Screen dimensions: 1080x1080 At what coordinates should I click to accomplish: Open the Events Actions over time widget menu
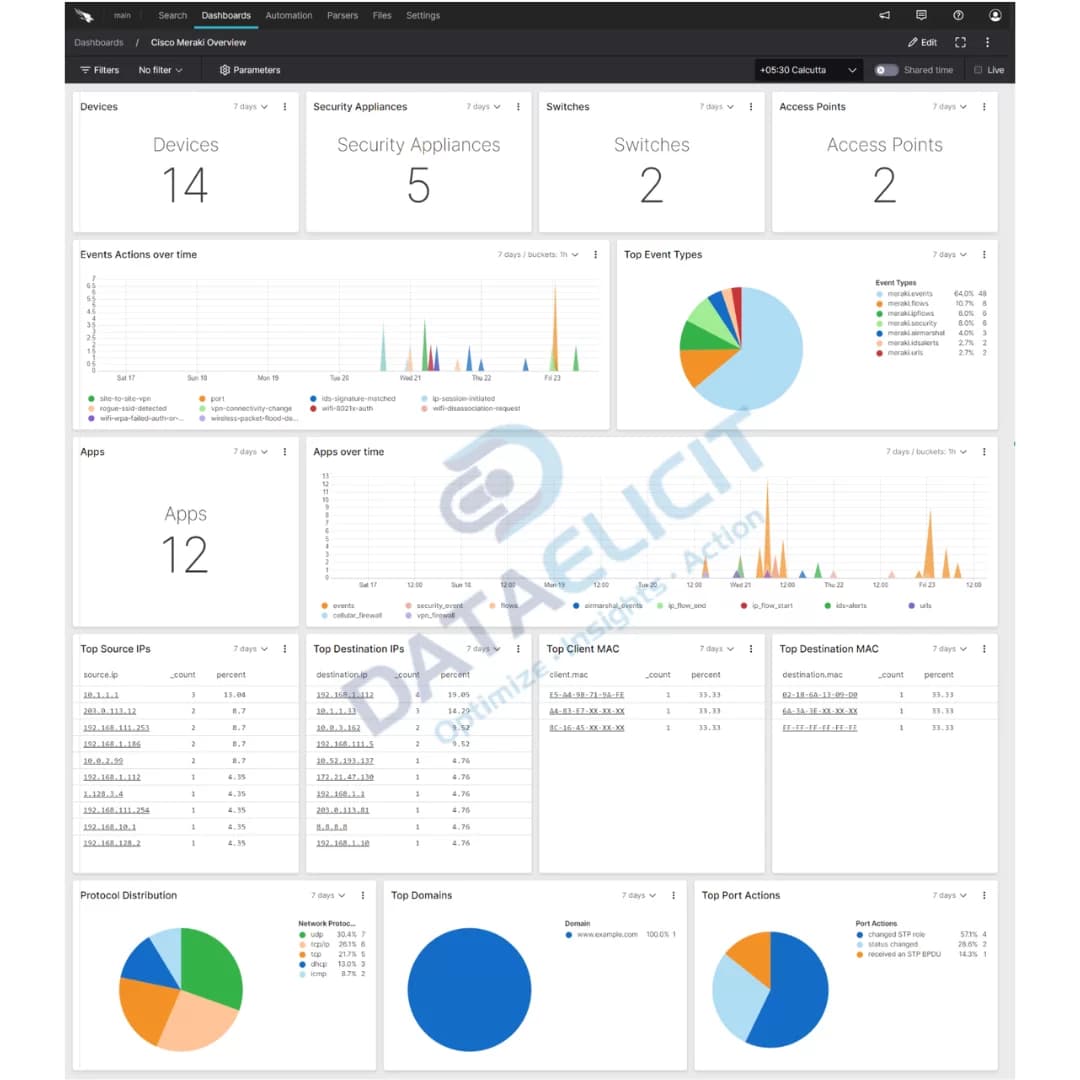pos(595,255)
